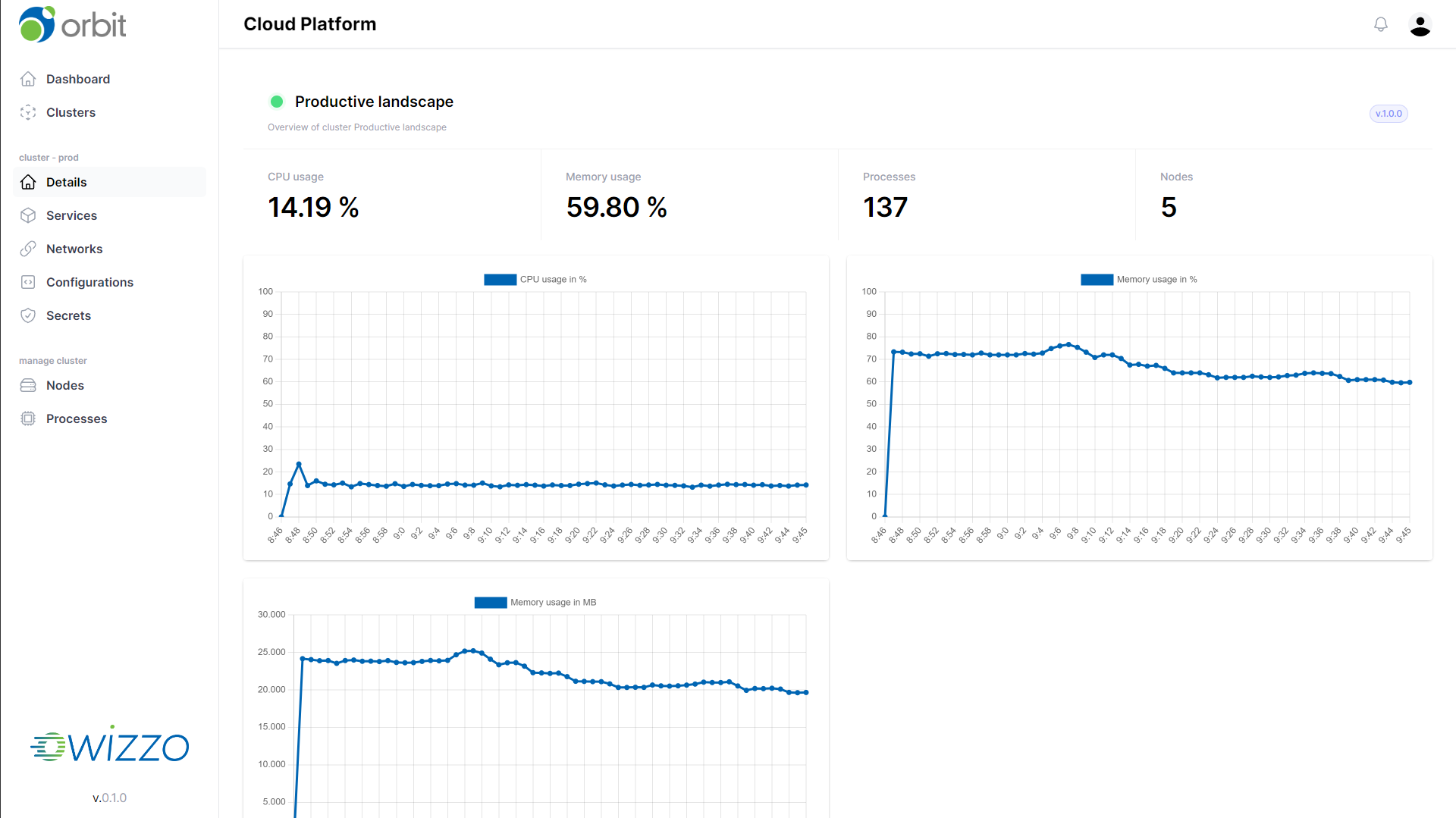
Task: Click the 'CPU usage in %' legend label
Action: pos(553,280)
